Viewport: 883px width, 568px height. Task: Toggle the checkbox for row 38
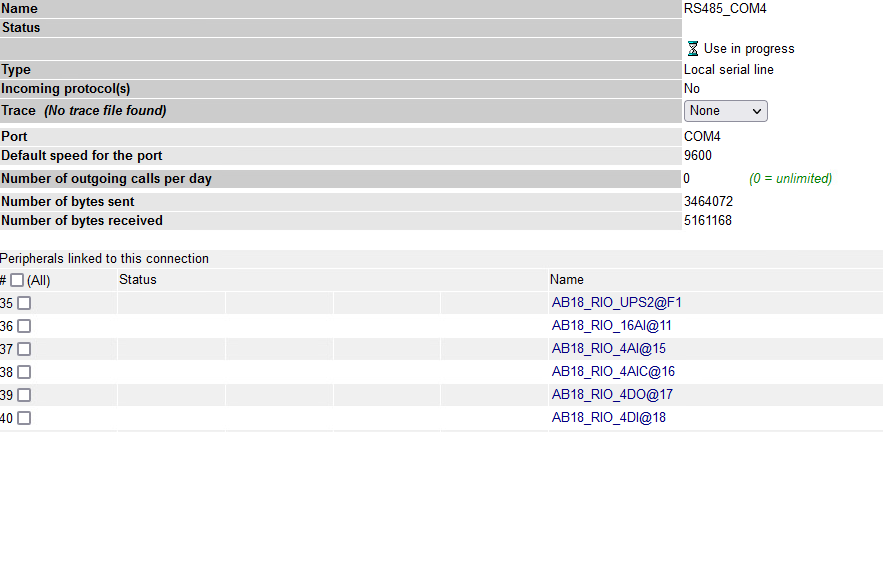click(24, 372)
